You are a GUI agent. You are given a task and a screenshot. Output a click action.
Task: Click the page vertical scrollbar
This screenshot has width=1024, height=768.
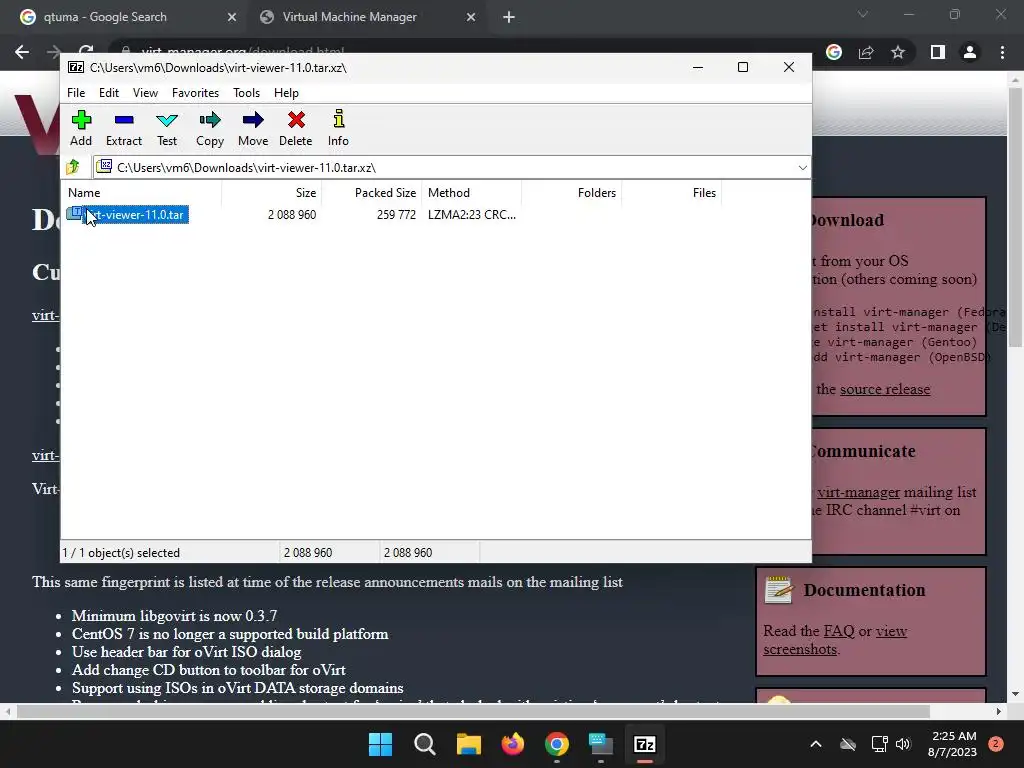tap(1015, 218)
